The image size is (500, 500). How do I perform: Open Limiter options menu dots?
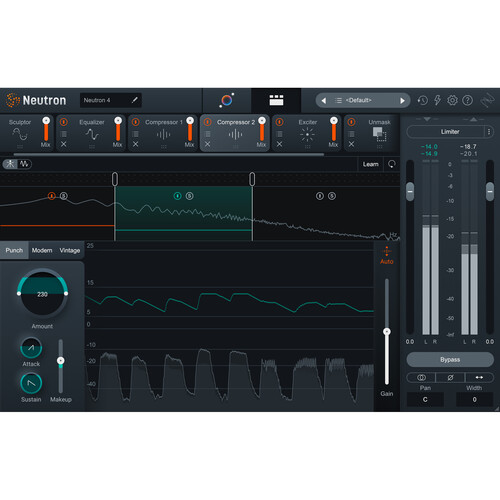coord(489,132)
